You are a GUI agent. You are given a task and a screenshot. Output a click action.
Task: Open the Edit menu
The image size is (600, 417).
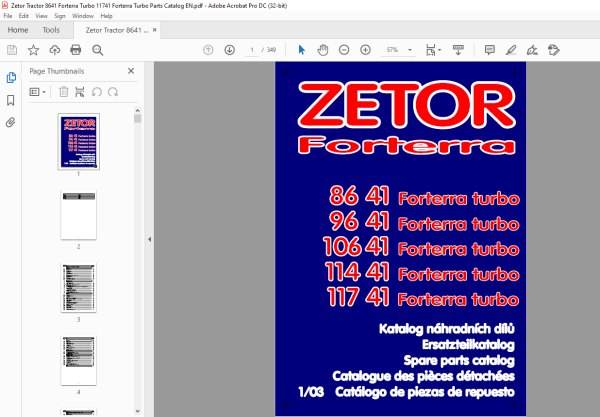coord(24,16)
